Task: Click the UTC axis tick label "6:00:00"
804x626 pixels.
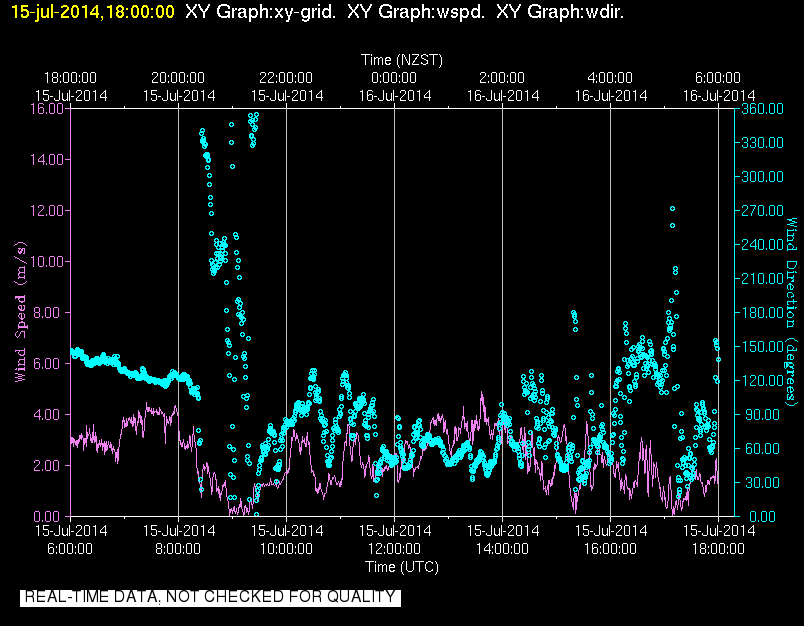Action: (70, 549)
